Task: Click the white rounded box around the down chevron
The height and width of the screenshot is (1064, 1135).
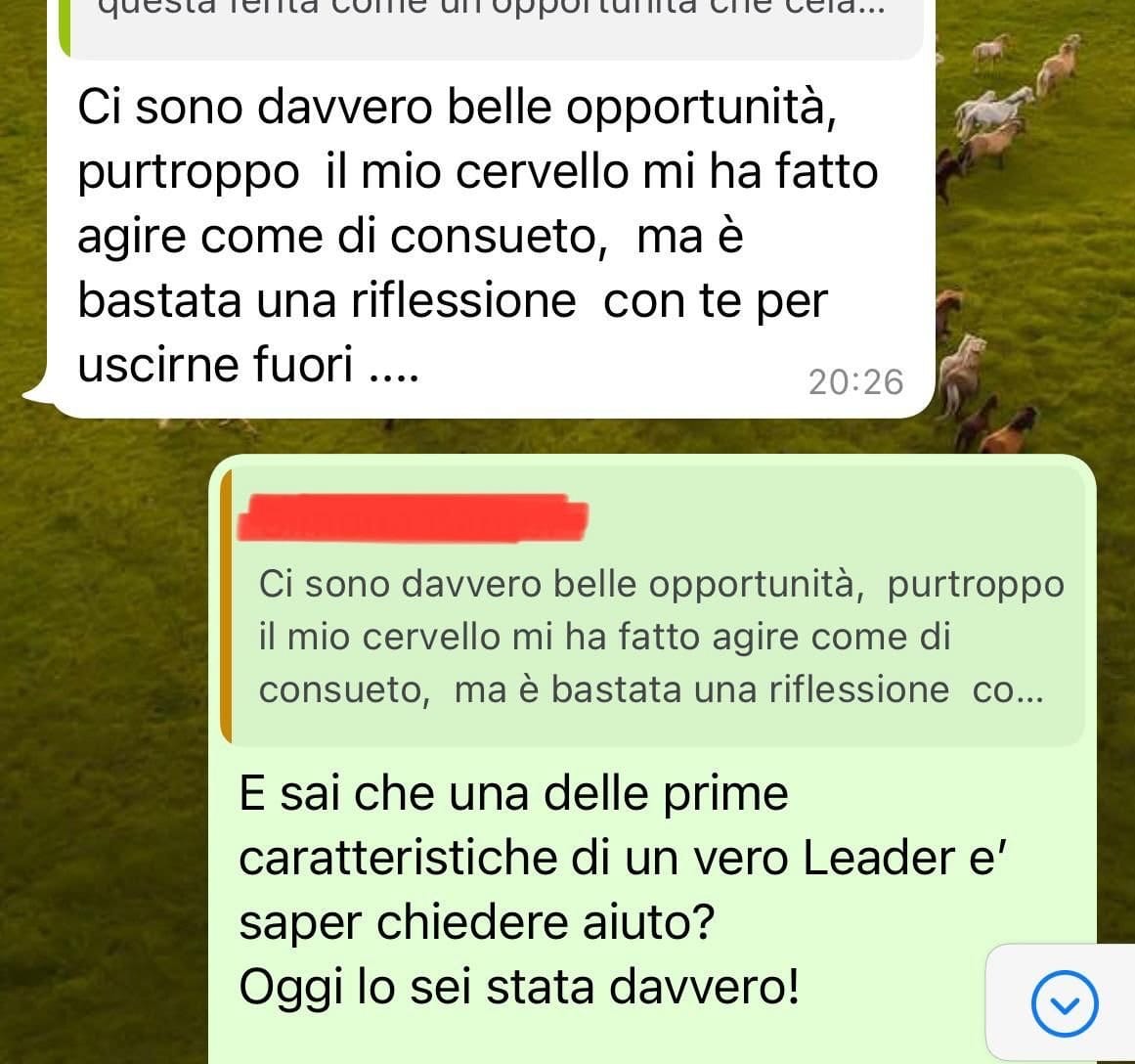Action: [1061, 1004]
